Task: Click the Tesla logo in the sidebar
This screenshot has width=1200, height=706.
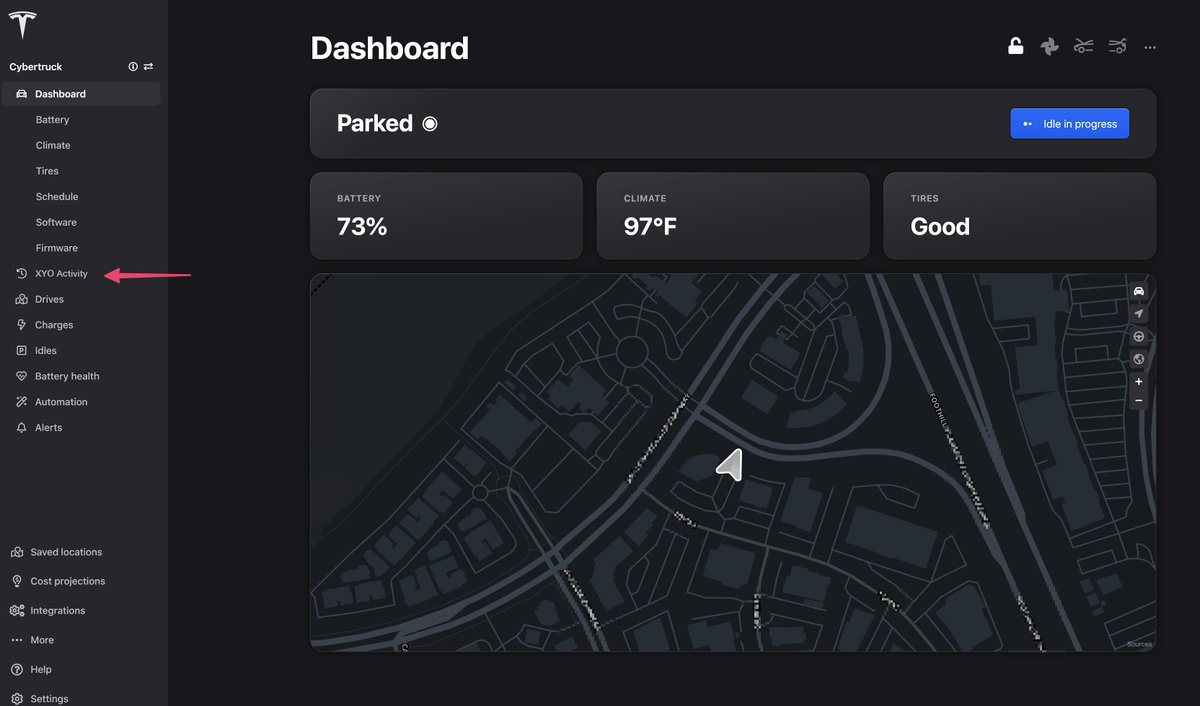Action: [22, 26]
